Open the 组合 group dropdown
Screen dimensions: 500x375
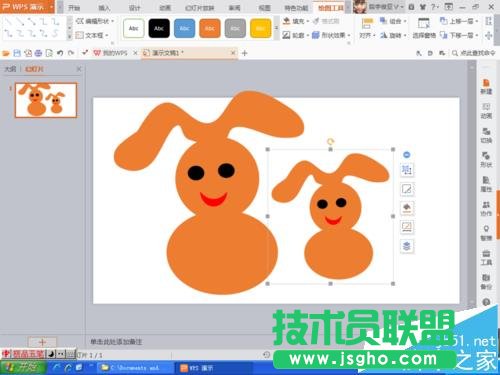pos(393,21)
